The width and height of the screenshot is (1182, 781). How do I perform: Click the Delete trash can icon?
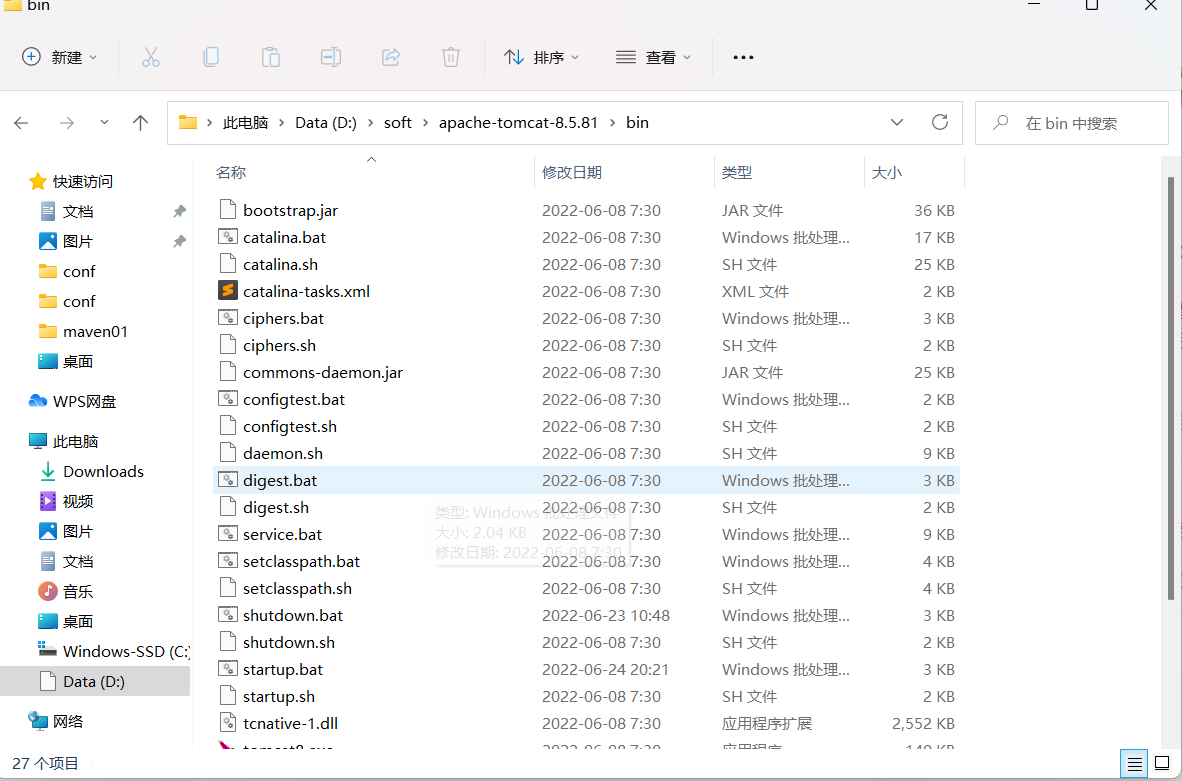point(451,57)
